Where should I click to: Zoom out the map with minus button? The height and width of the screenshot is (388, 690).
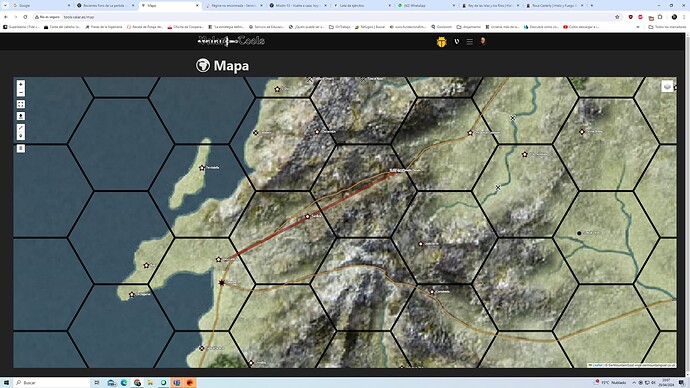coord(21,92)
